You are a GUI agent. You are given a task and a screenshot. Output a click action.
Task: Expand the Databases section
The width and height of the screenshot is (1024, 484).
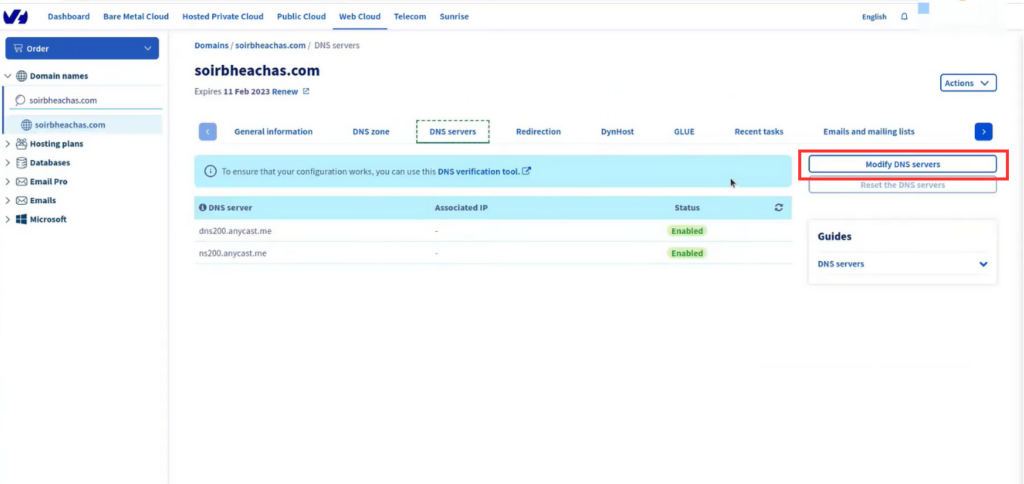point(8,163)
